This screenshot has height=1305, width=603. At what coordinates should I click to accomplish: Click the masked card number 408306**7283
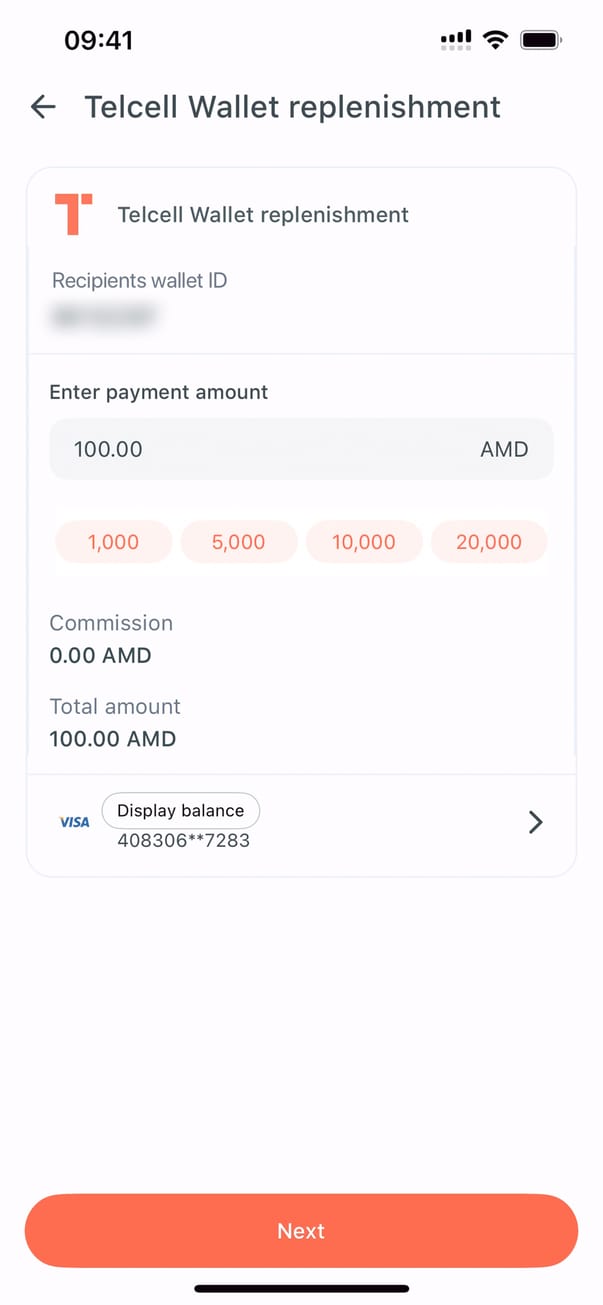[184, 841]
